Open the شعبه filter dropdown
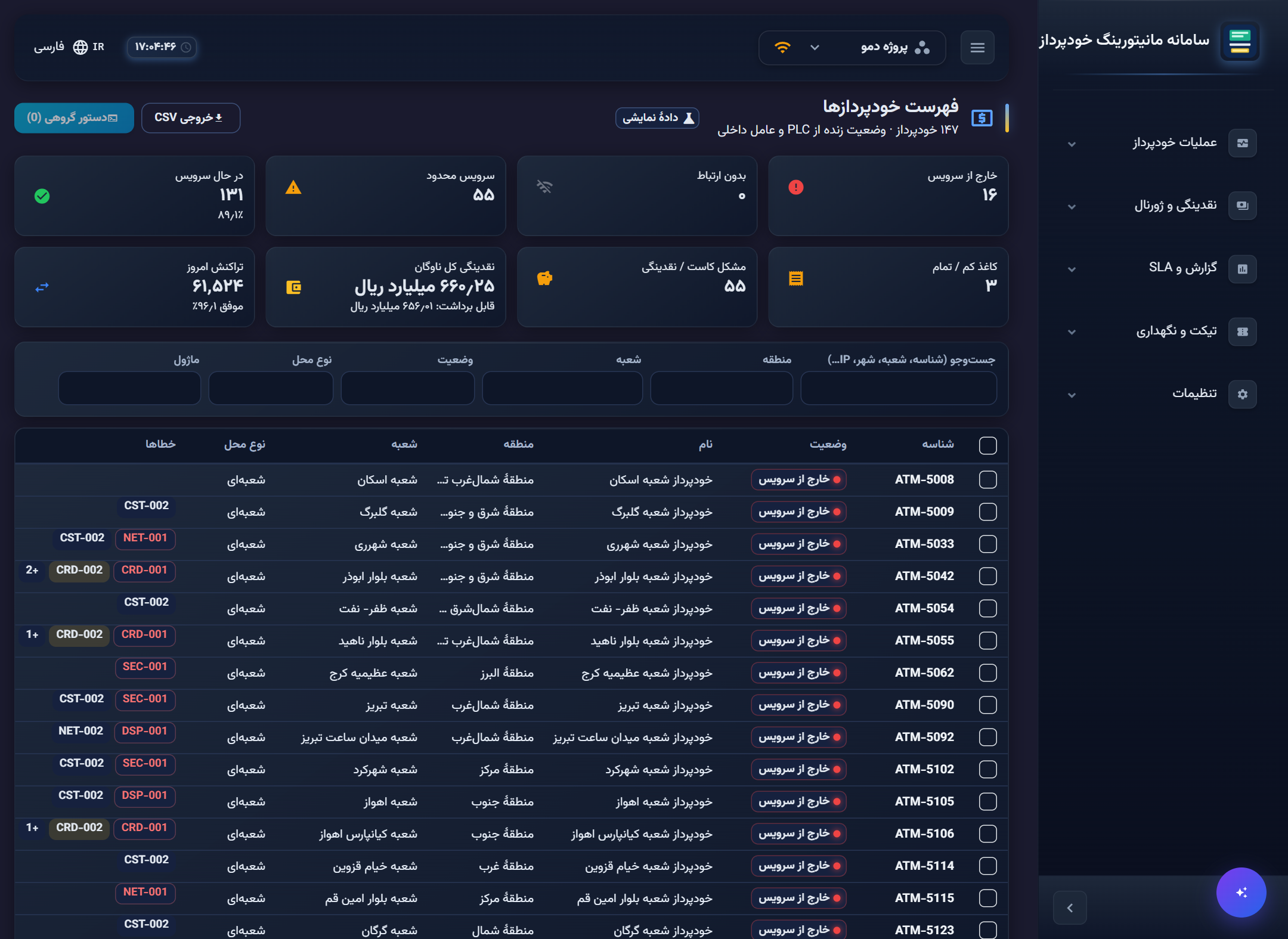The width and height of the screenshot is (1288, 939). [x=562, y=388]
